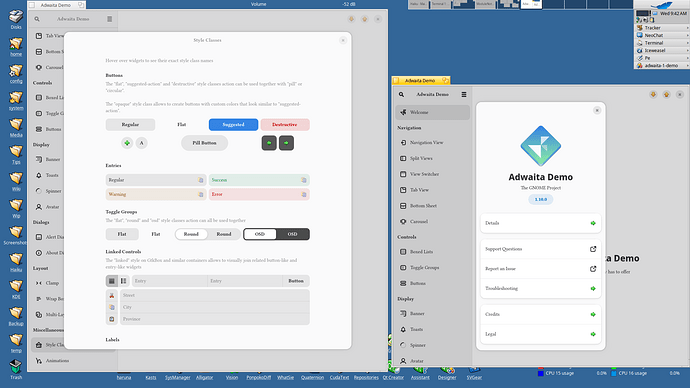
Task: Click into the 'Street' entry field
Action: 215,295
